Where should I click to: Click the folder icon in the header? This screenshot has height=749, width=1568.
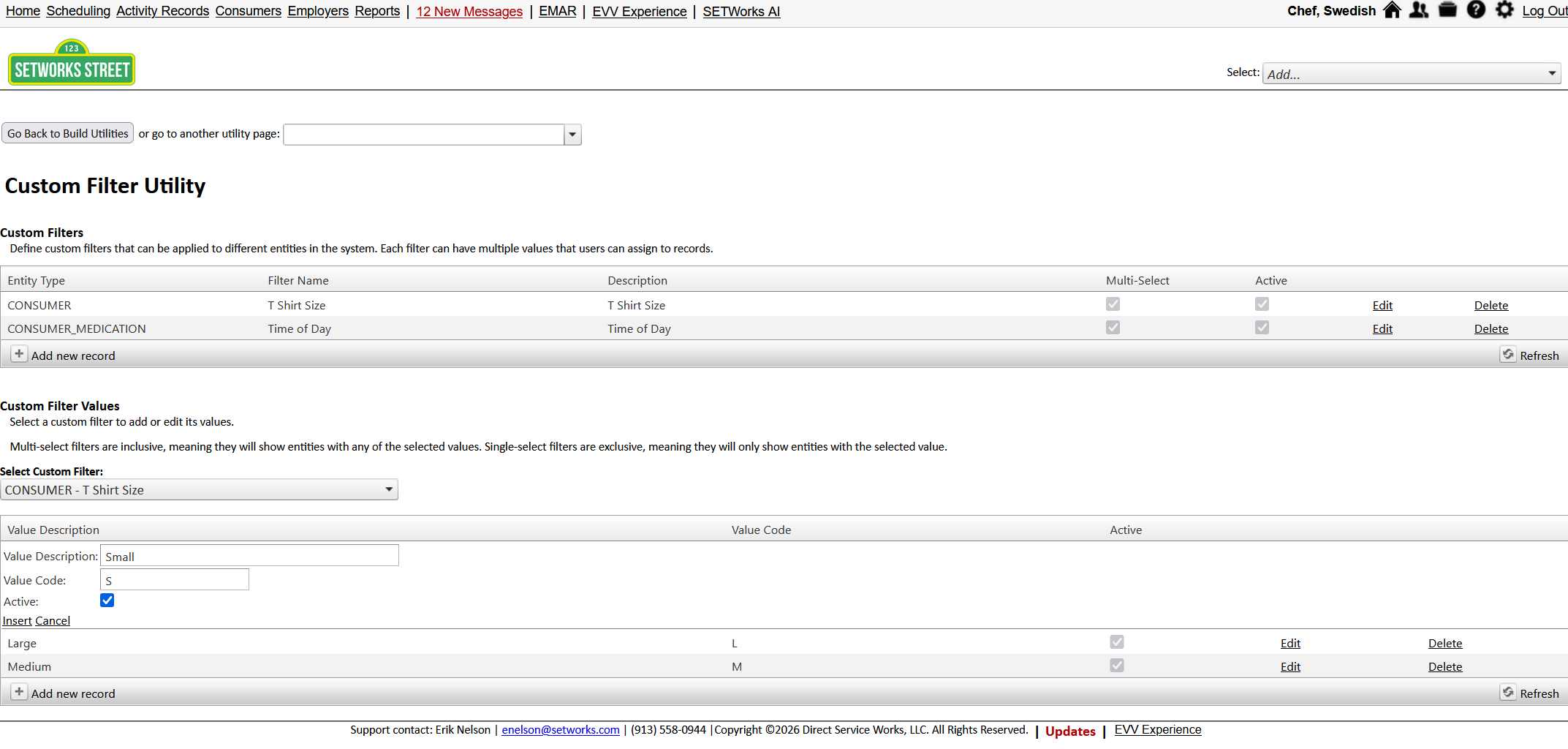[1447, 10]
